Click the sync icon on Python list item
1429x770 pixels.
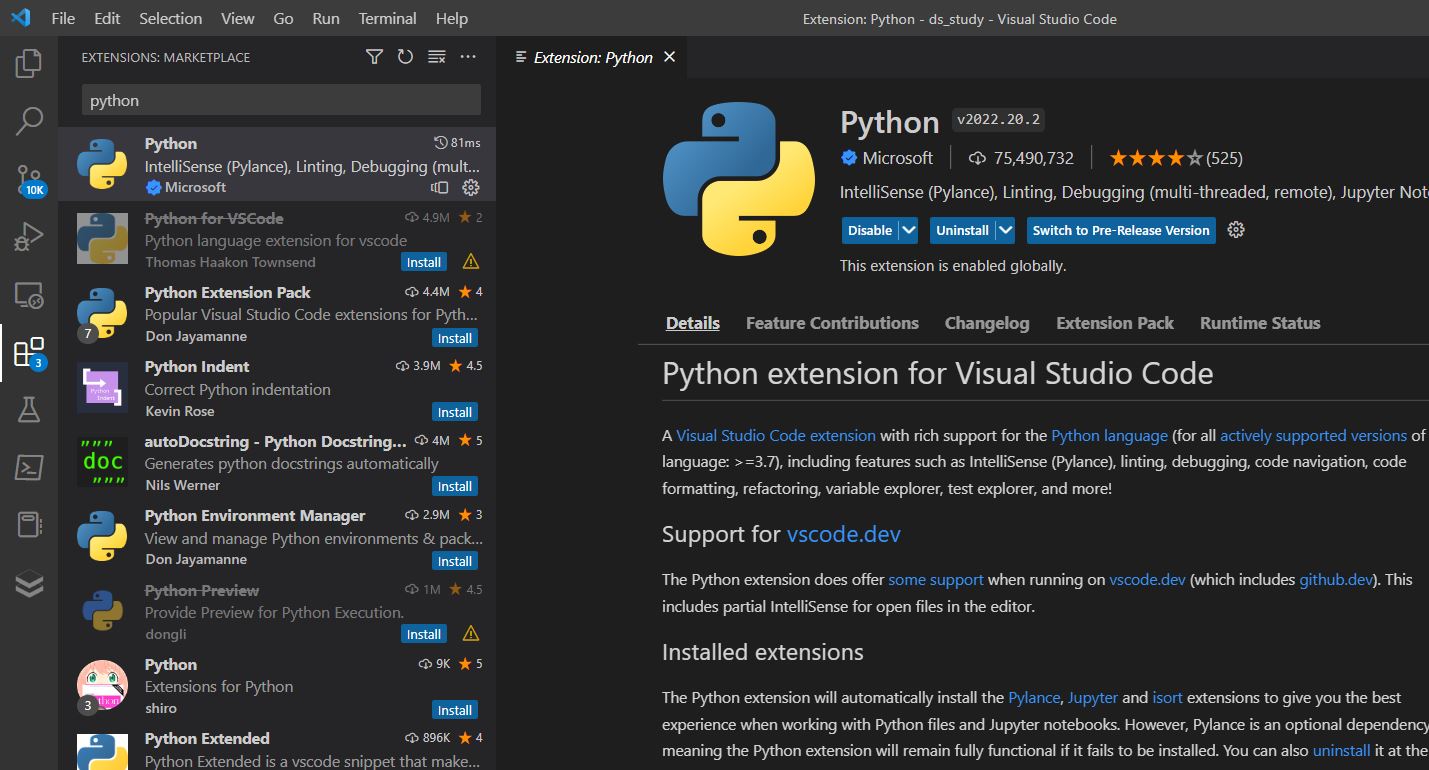coord(439,187)
